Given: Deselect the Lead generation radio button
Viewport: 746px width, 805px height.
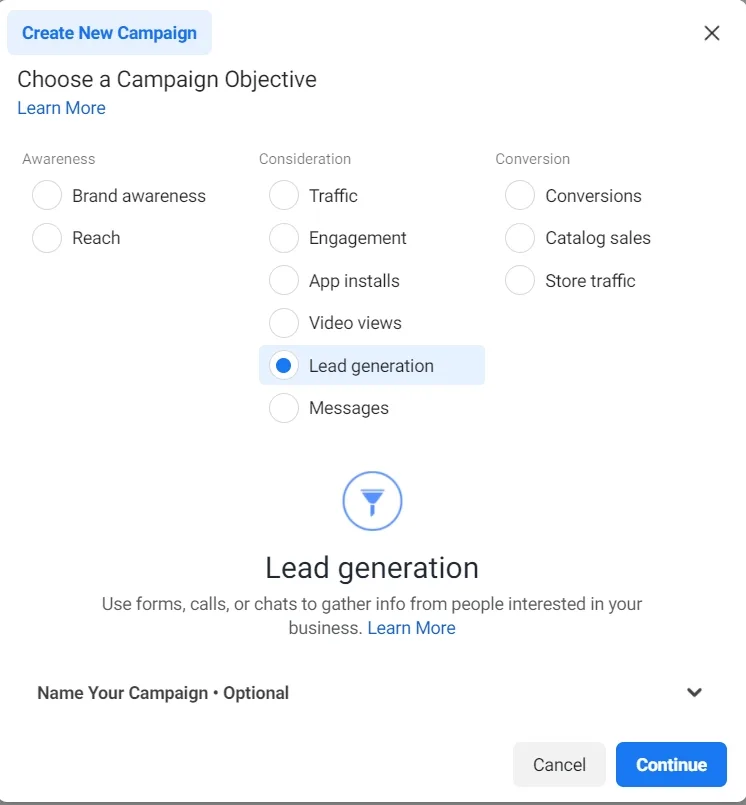Looking at the screenshot, I should tap(283, 365).
